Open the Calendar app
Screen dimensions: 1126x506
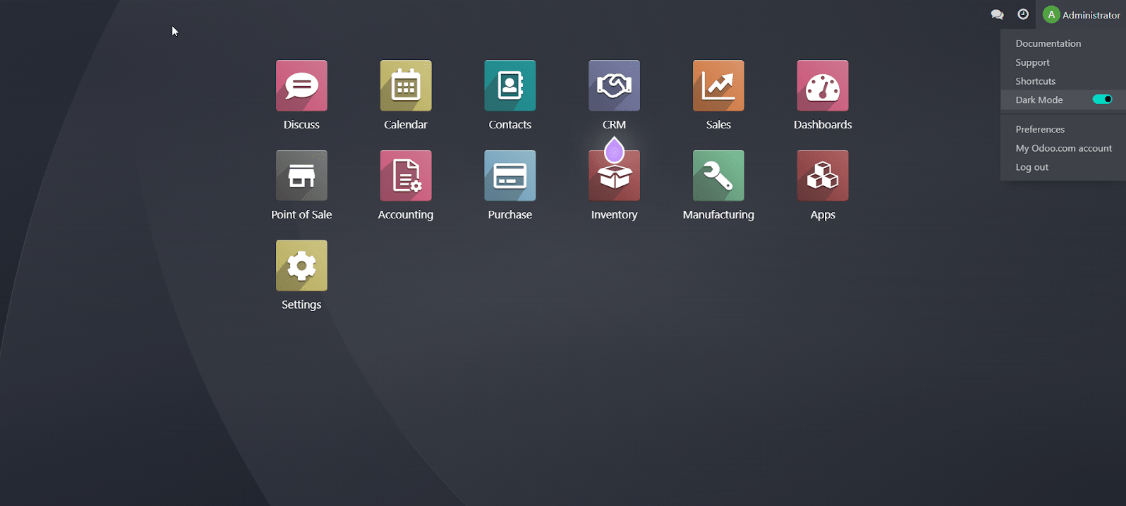click(x=406, y=85)
